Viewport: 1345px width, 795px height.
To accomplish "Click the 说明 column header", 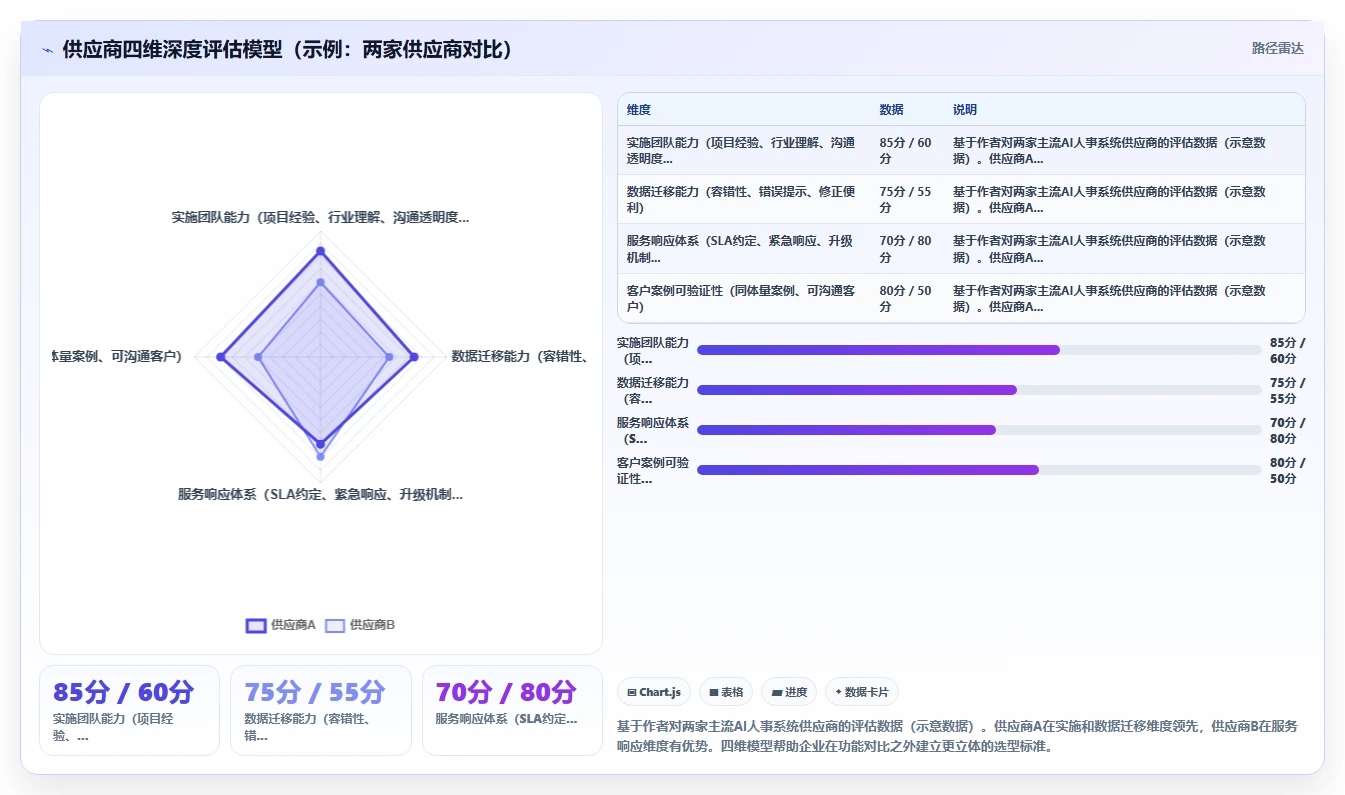I will pos(965,110).
